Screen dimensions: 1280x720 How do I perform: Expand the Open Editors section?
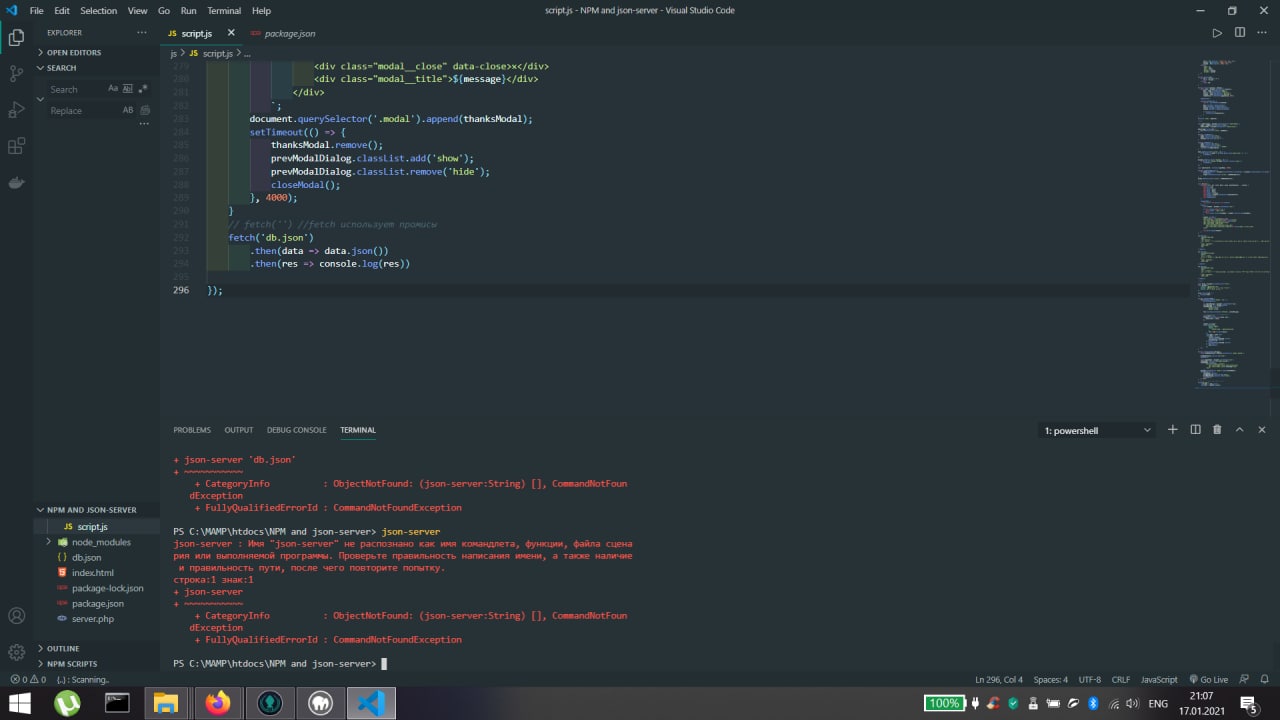[x=74, y=52]
